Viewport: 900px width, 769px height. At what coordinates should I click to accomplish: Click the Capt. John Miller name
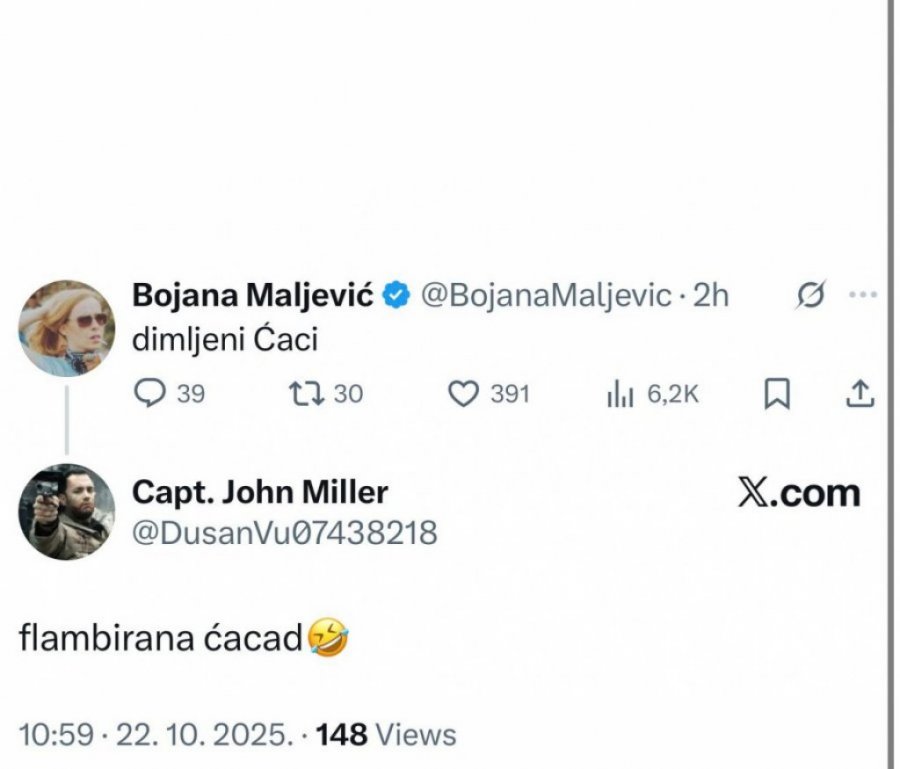pyautogui.click(x=260, y=492)
